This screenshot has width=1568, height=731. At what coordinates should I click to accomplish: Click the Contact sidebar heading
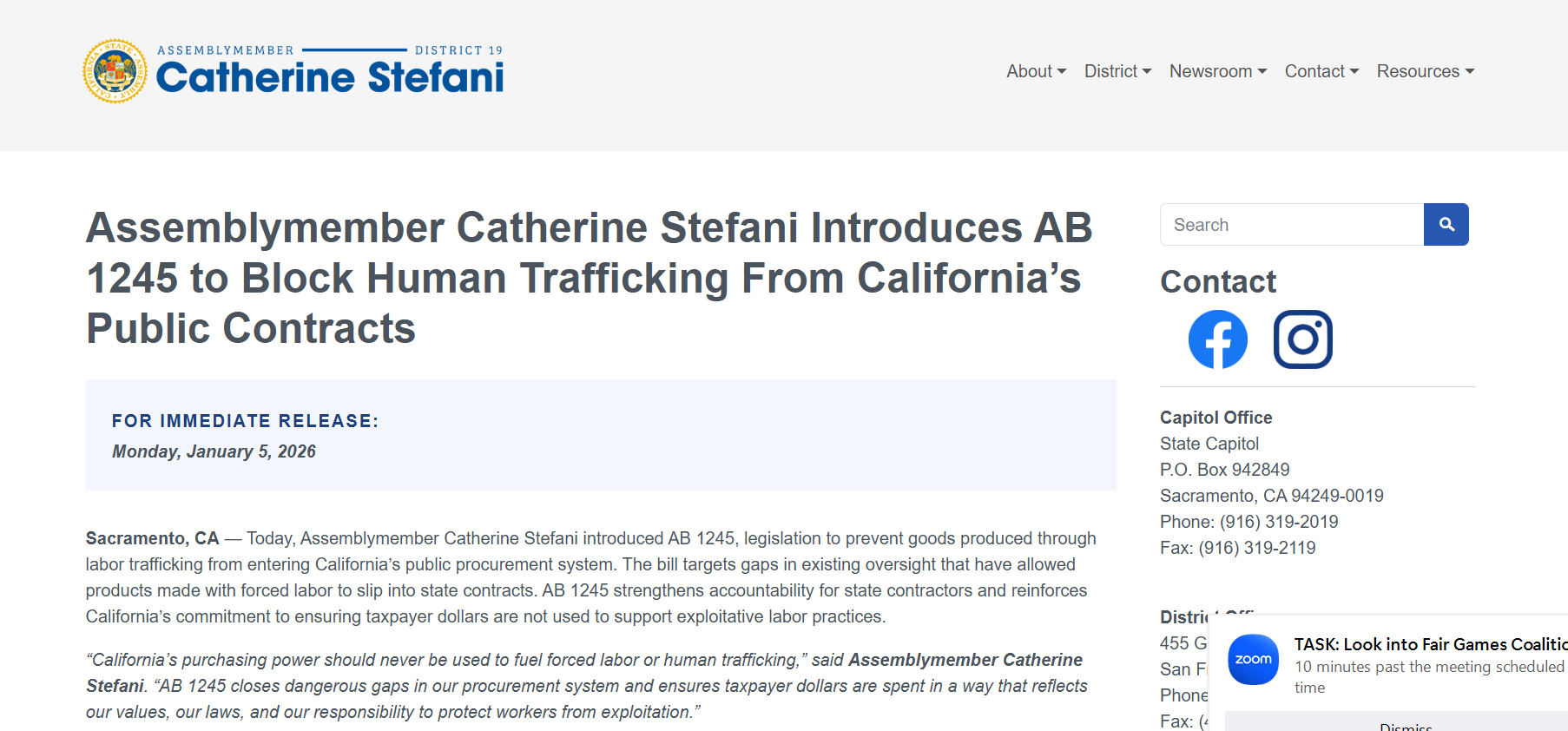(1218, 281)
